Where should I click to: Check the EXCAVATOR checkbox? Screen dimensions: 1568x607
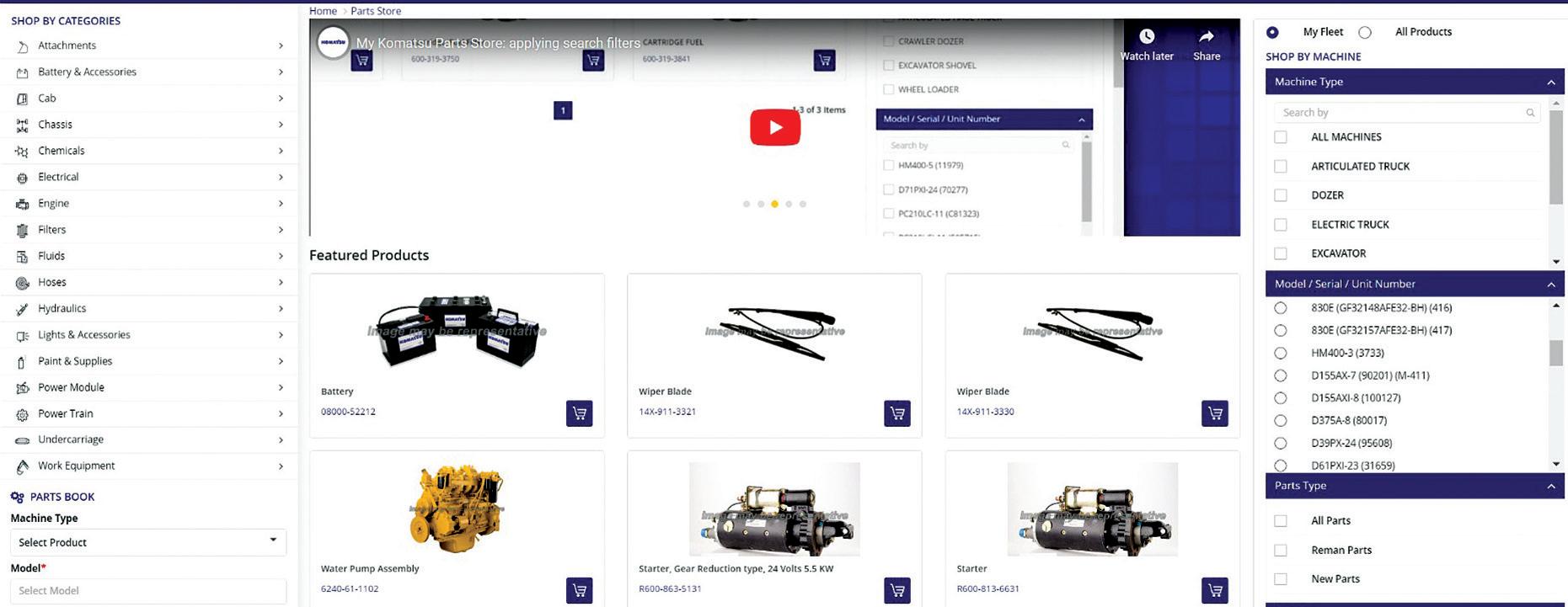[x=1281, y=253]
